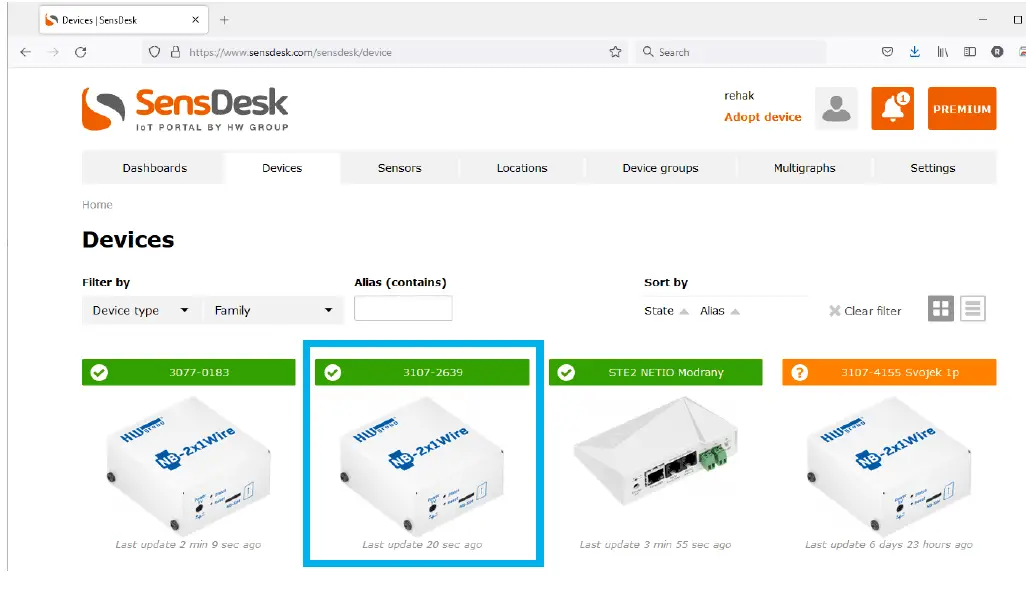Click the padlock site security icon

pos(175,52)
